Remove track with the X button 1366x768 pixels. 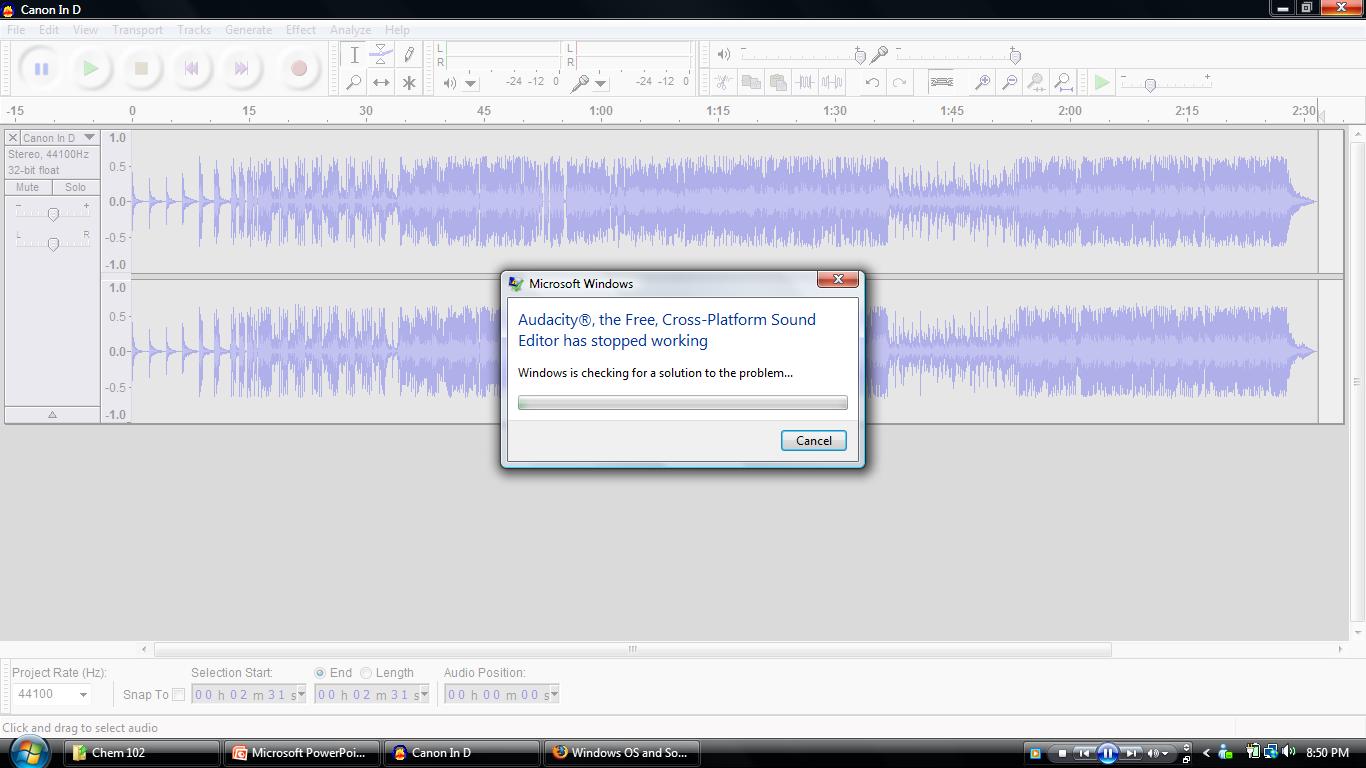coord(12,137)
